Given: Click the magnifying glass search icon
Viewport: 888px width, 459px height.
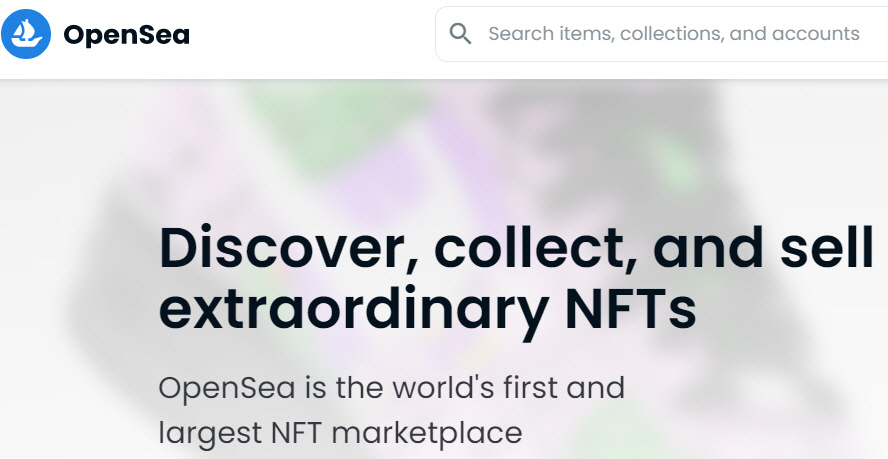Looking at the screenshot, I should pyautogui.click(x=460, y=34).
